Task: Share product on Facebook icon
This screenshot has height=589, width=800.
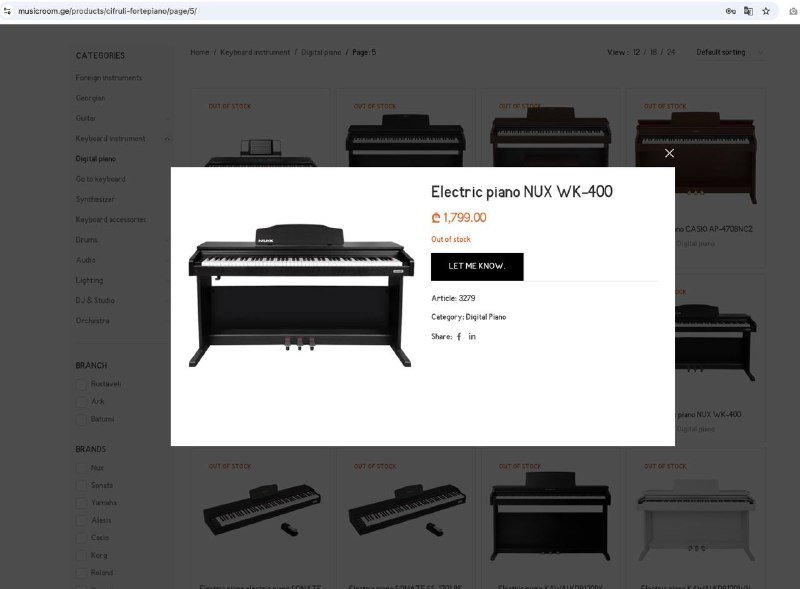Action: point(459,336)
